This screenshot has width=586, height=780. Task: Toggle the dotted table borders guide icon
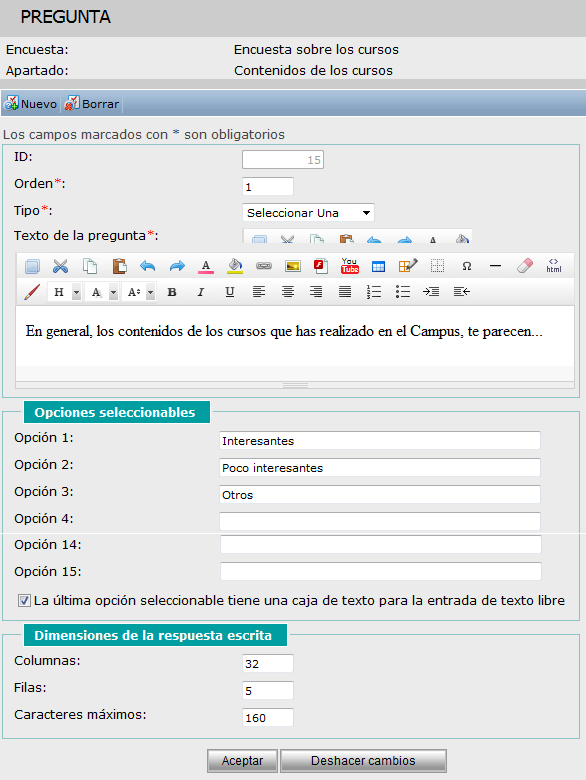tap(437, 266)
